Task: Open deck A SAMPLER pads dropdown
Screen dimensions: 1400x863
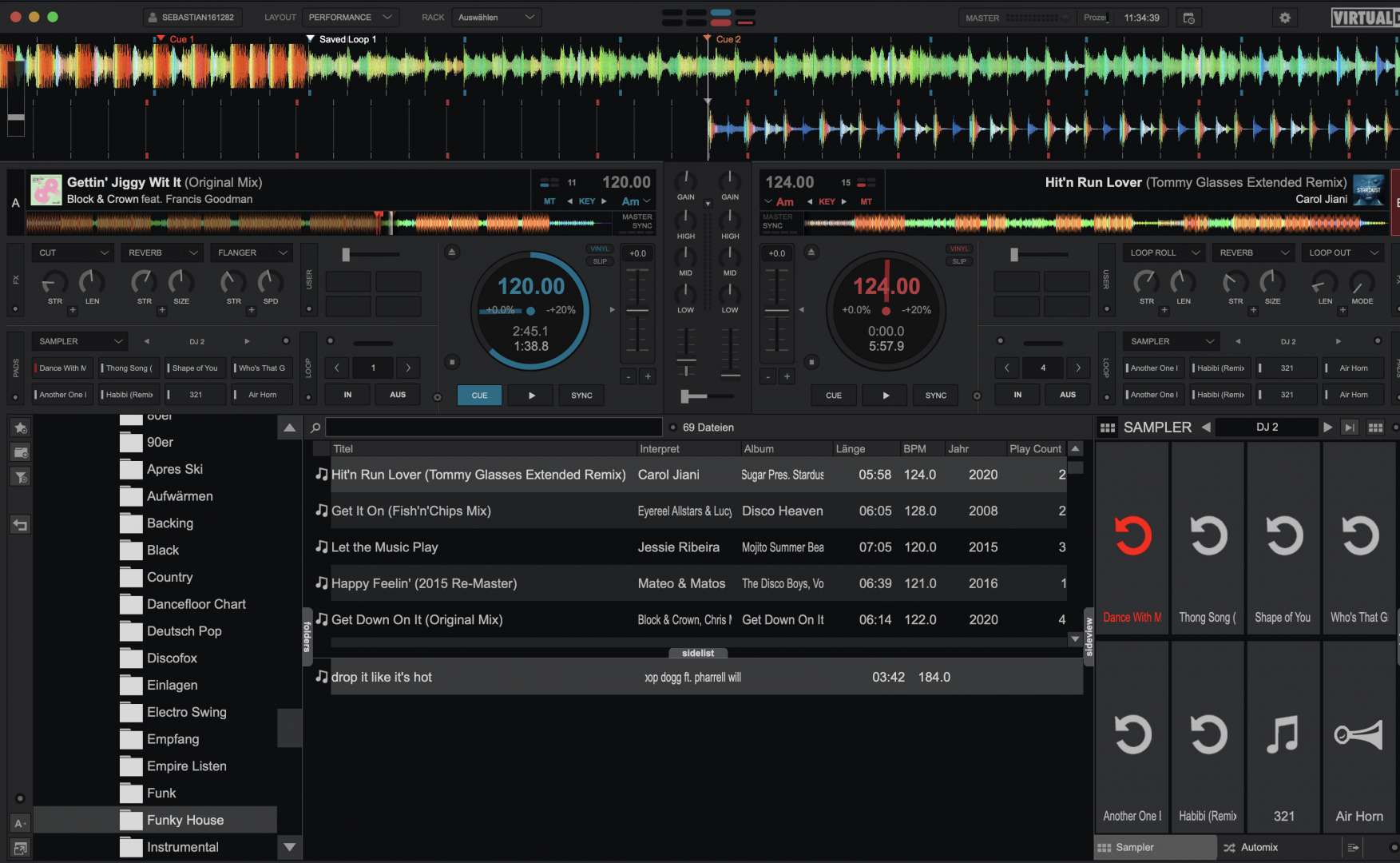Action: [x=80, y=341]
